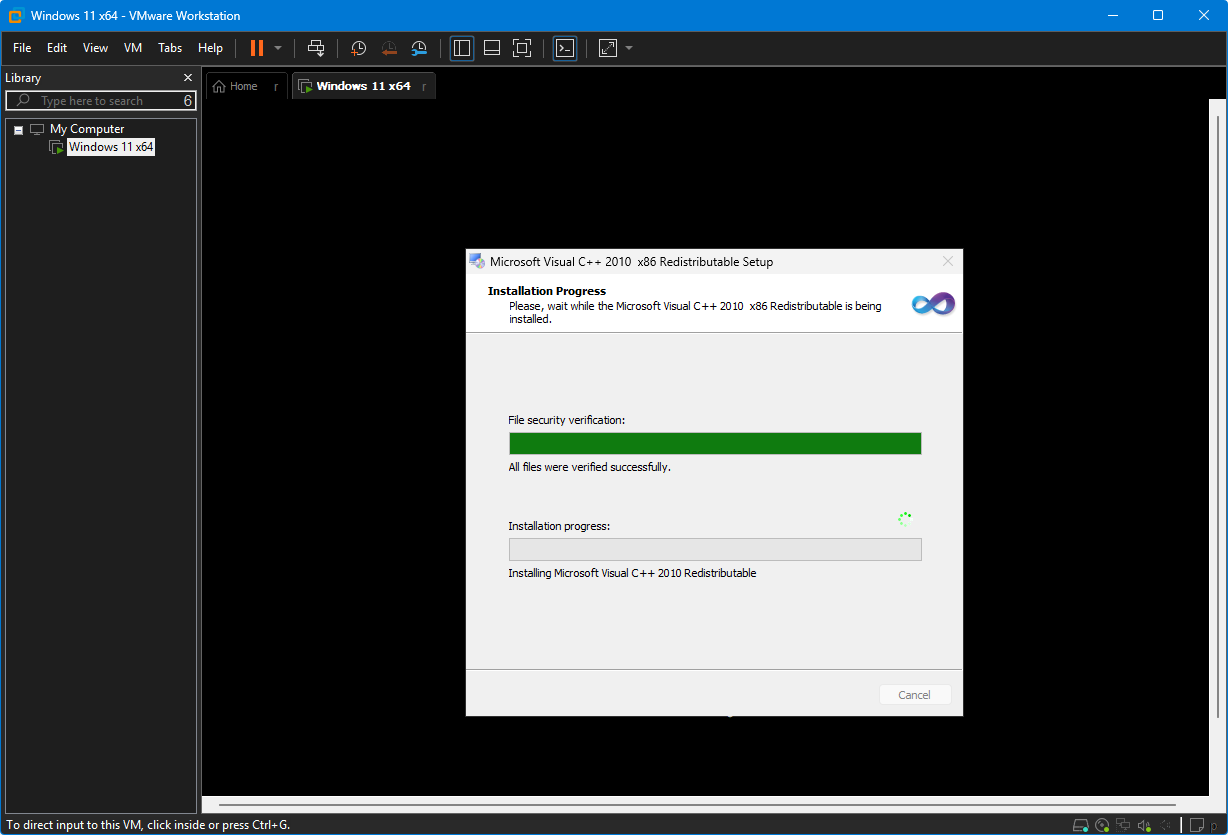
Task: Toggle the console view icon
Action: (x=565, y=48)
